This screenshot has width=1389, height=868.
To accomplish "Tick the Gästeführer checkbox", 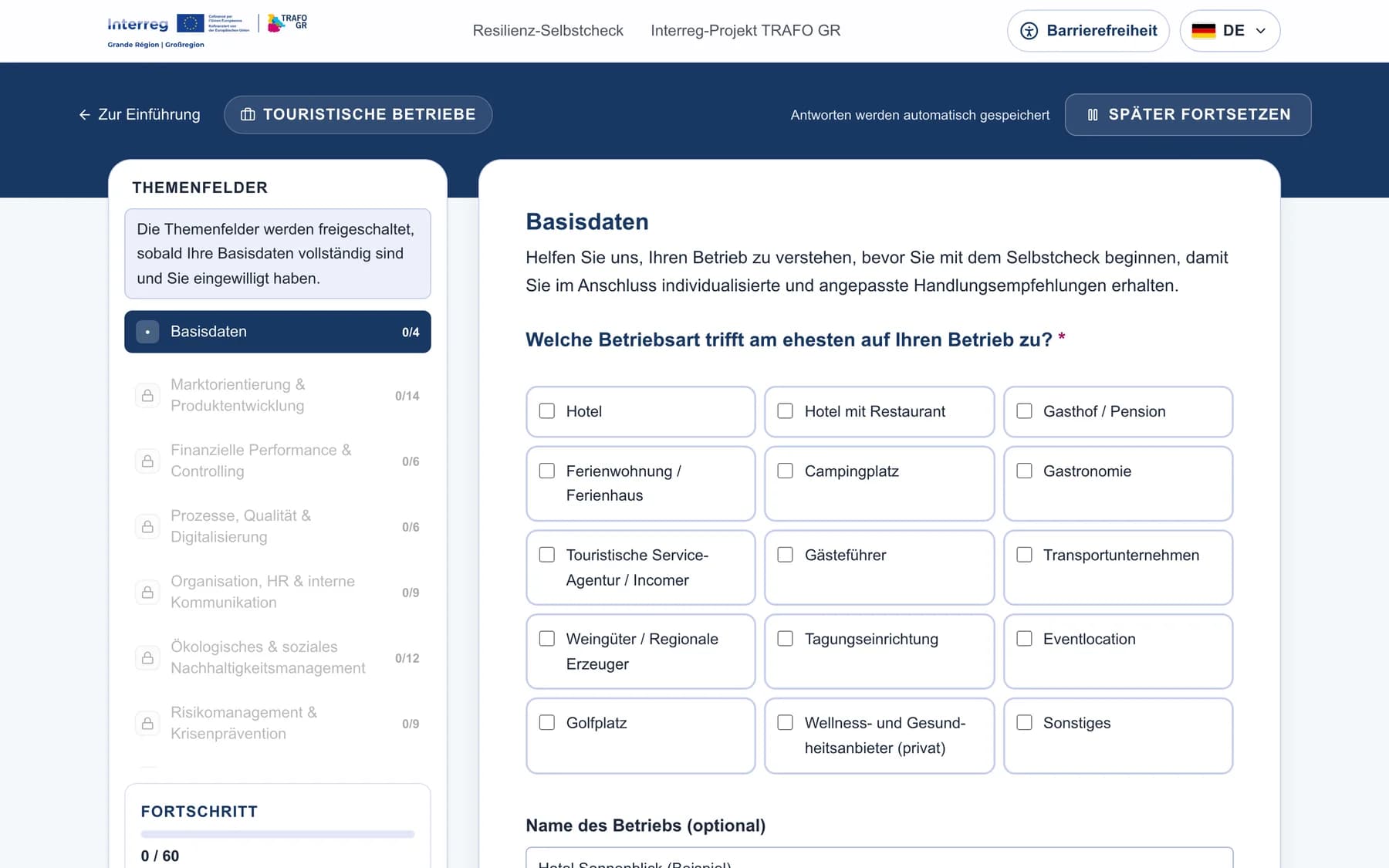I will tap(786, 555).
